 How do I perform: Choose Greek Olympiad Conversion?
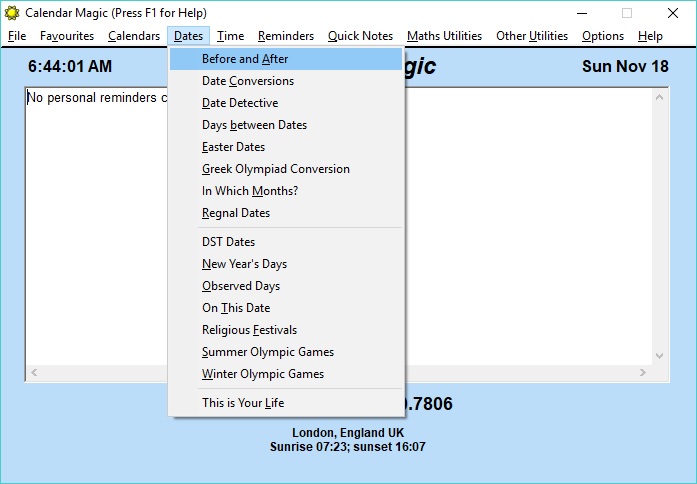pyautogui.click(x=275, y=169)
